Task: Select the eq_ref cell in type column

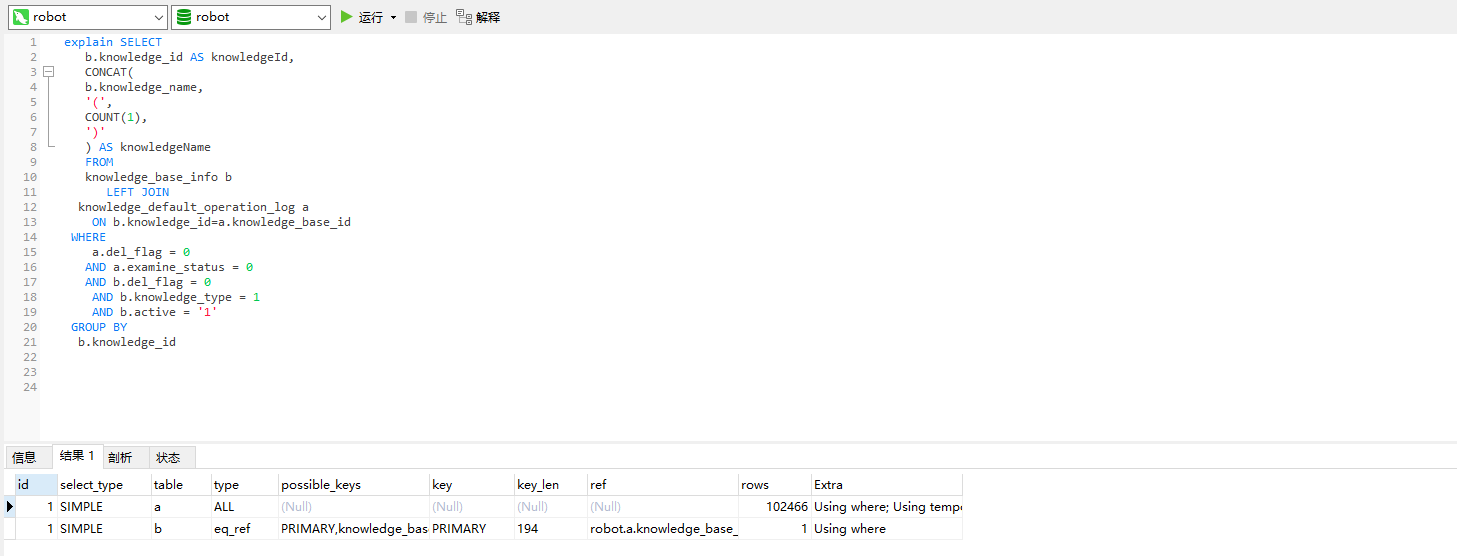Action: click(x=232, y=529)
